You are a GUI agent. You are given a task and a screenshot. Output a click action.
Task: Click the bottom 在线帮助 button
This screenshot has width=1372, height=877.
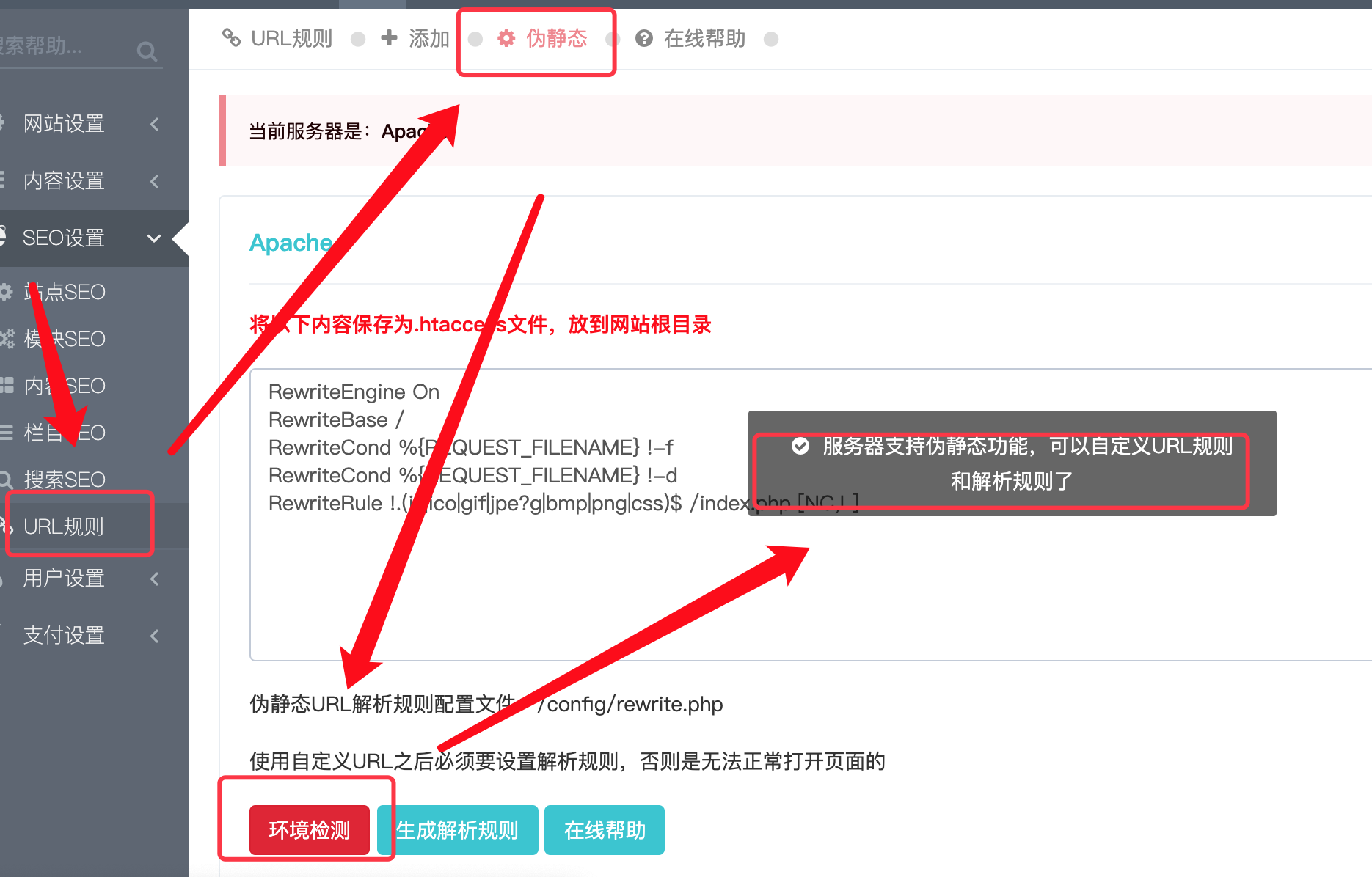[x=605, y=830]
